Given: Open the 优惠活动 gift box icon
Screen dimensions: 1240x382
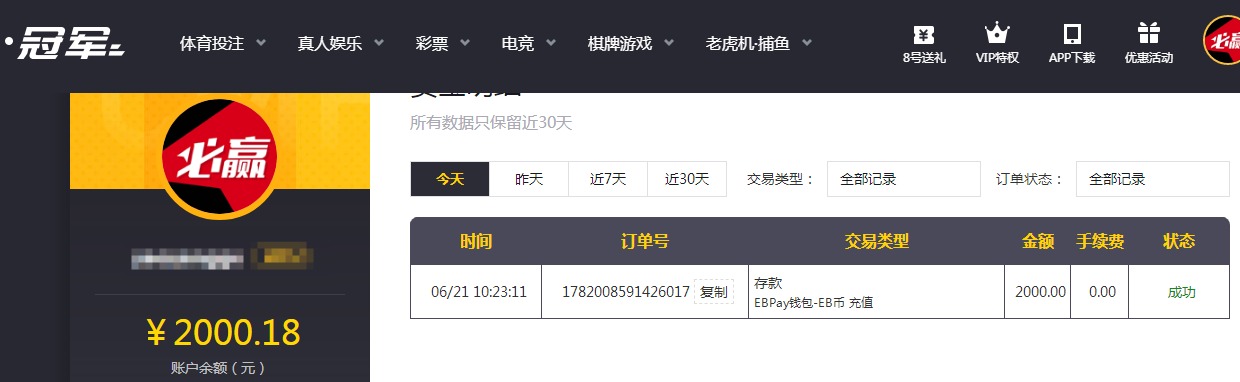Looking at the screenshot, I should (x=1148, y=34).
